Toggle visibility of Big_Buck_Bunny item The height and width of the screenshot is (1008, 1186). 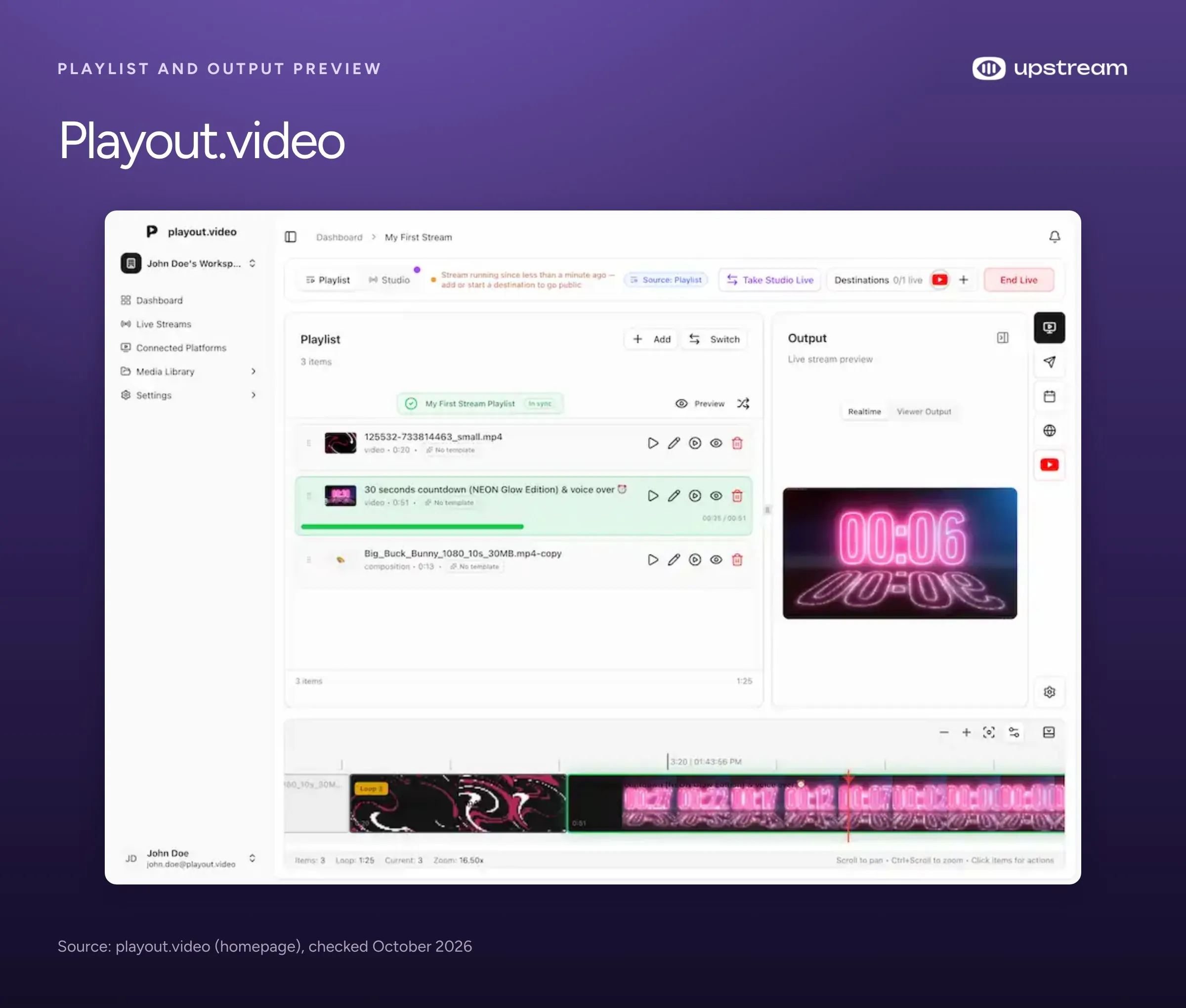pos(716,559)
